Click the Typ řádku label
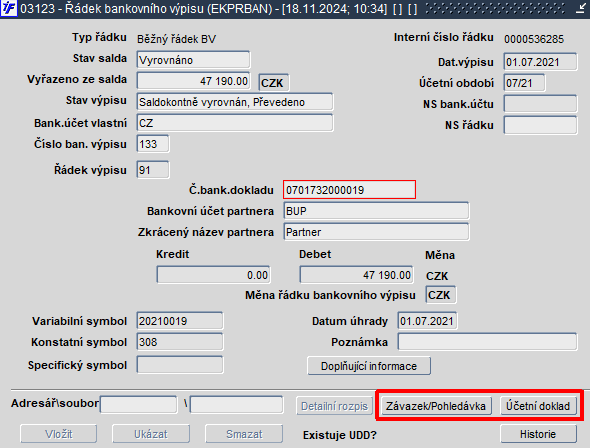The height and width of the screenshot is (448, 590). tap(99, 37)
